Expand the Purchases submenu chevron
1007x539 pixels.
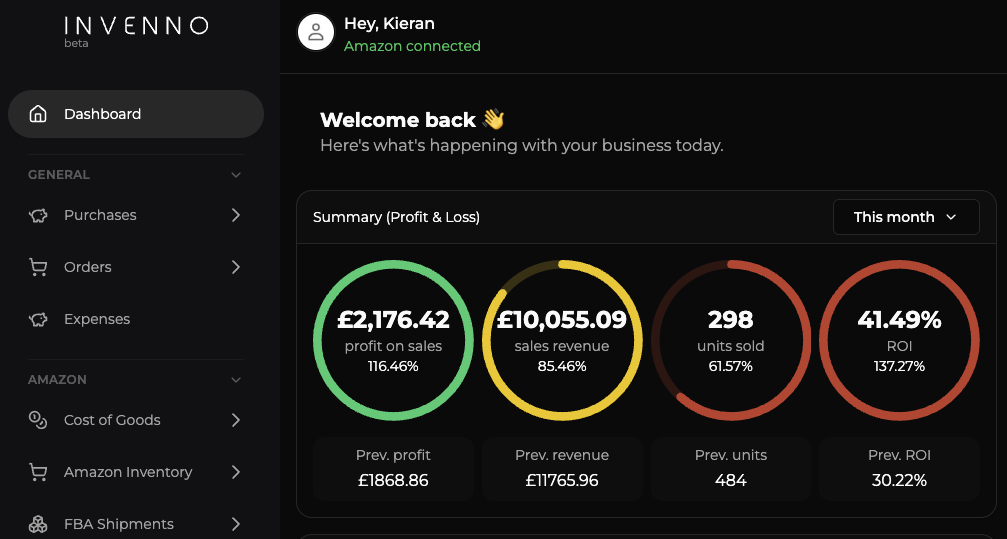coord(236,215)
